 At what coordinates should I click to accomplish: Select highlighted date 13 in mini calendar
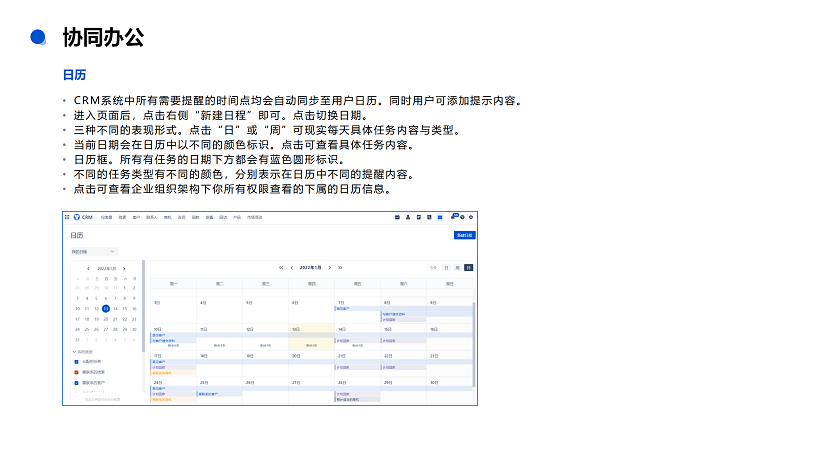pyautogui.click(x=106, y=309)
